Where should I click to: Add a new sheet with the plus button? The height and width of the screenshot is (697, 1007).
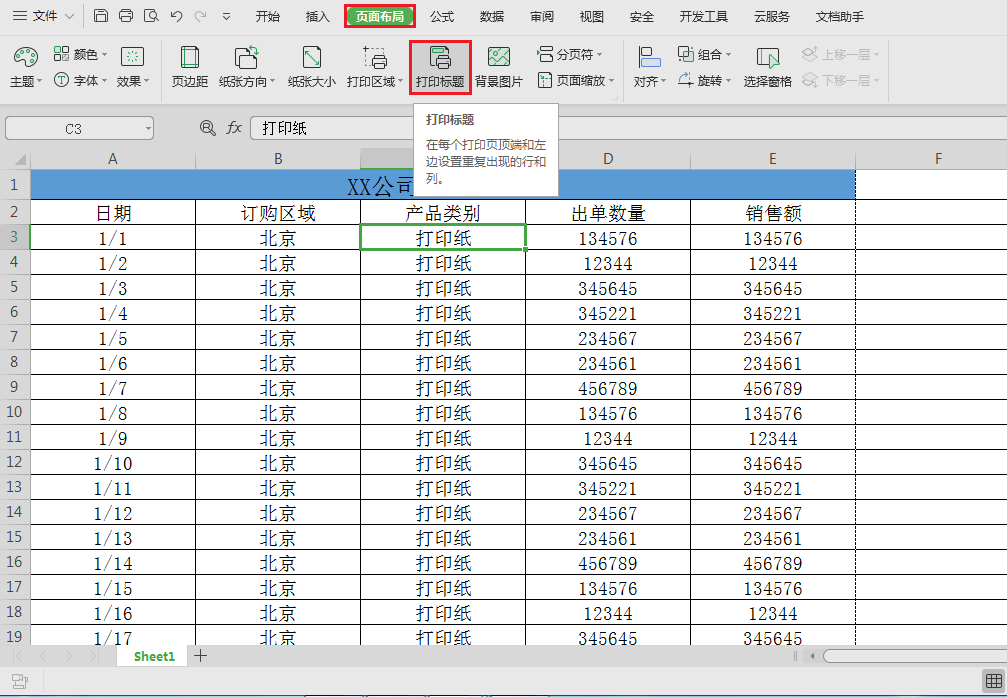(200, 656)
